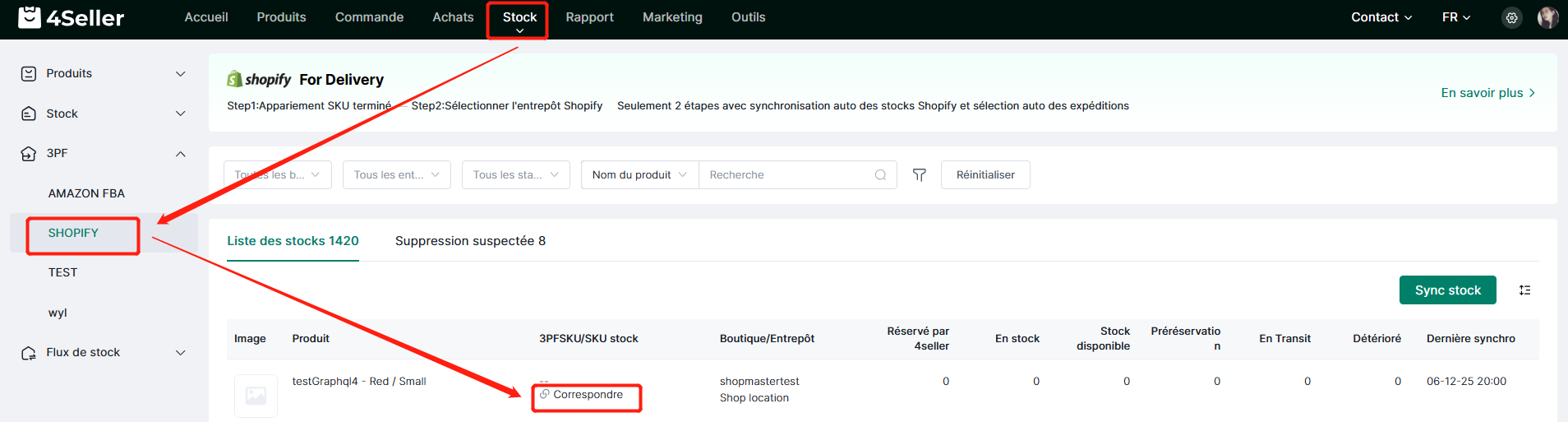Click the link icon beside Correspondre
The height and width of the screenshot is (422, 1568).
point(544,394)
